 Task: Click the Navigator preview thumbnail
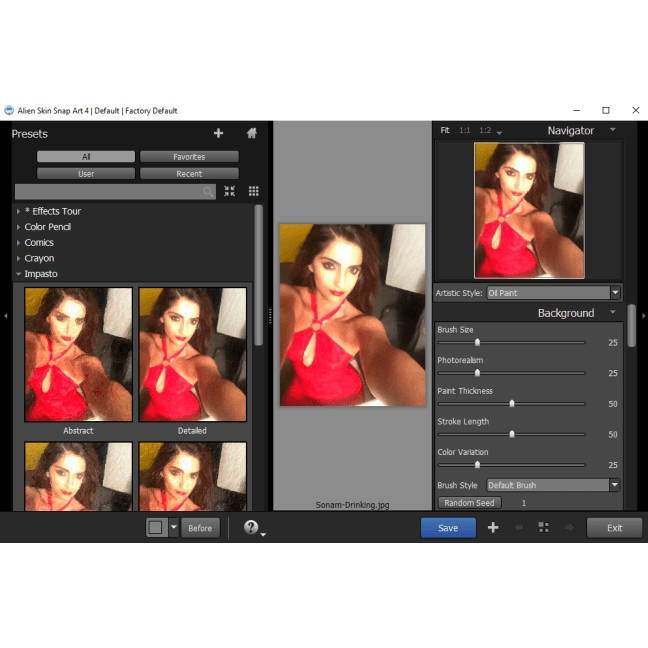pyautogui.click(x=529, y=210)
